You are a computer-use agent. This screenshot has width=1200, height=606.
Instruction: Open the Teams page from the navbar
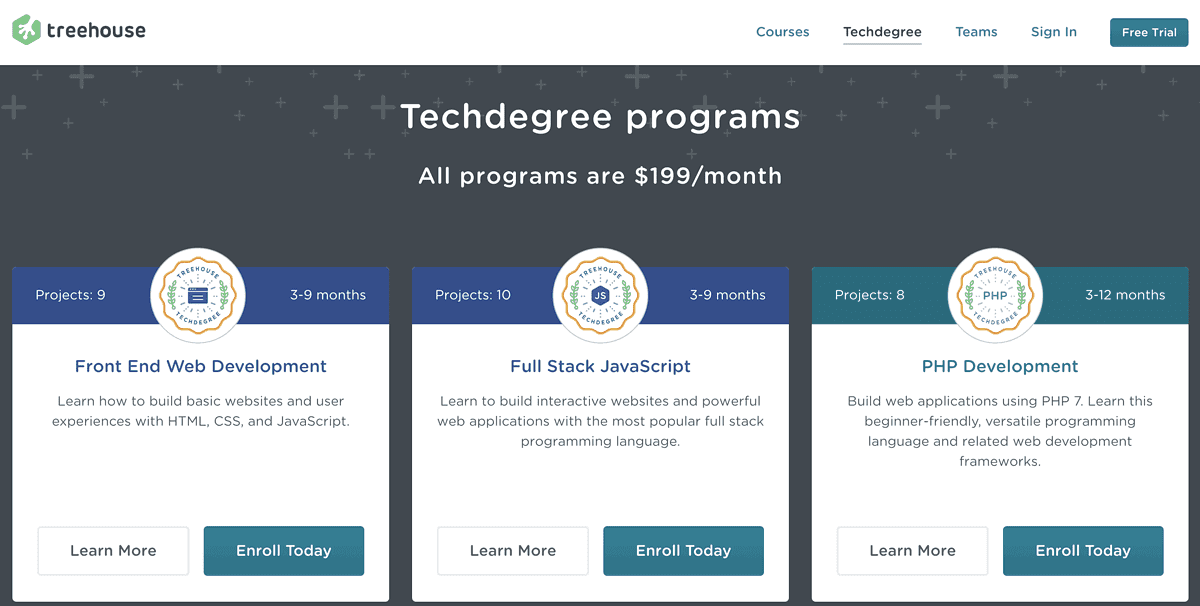(x=976, y=32)
